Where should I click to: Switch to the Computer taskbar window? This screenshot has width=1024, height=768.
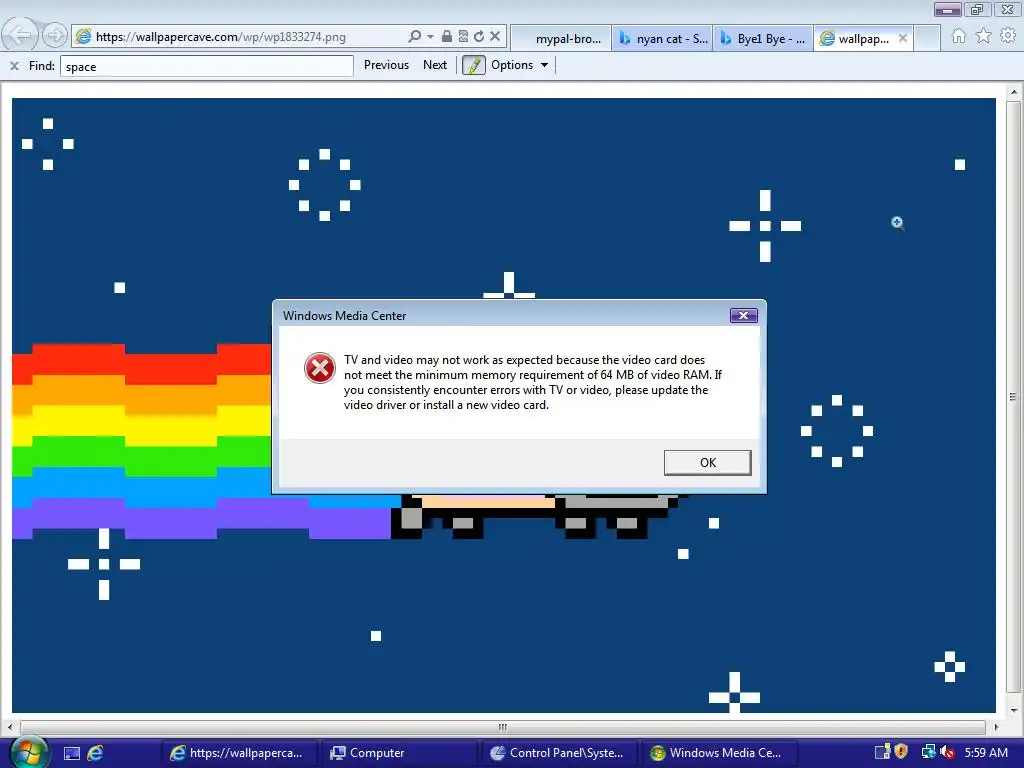click(x=399, y=753)
